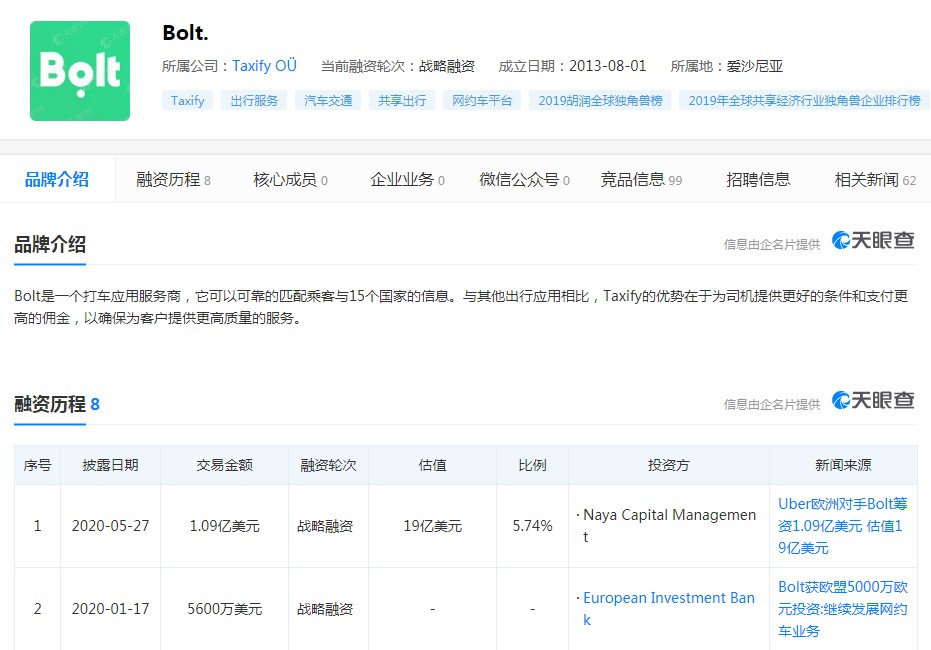Click the 估值 column header

coord(432,465)
